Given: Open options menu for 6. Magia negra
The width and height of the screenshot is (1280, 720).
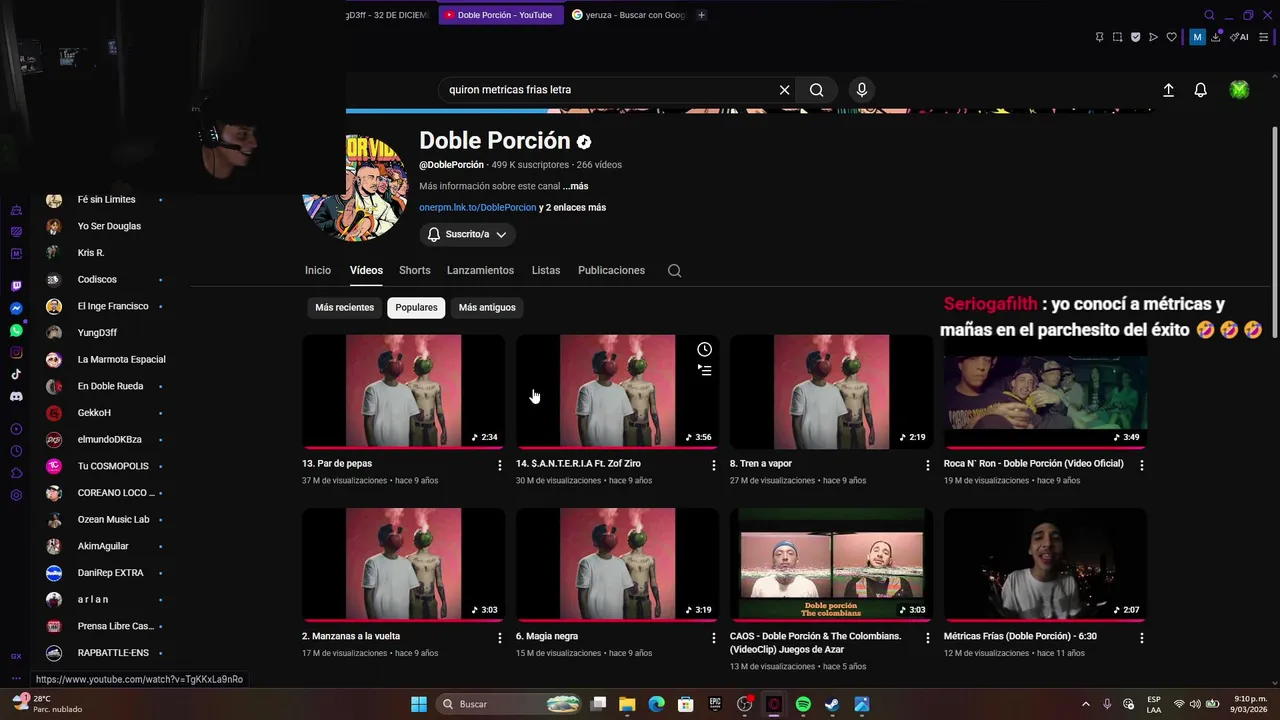Looking at the screenshot, I should (714, 637).
